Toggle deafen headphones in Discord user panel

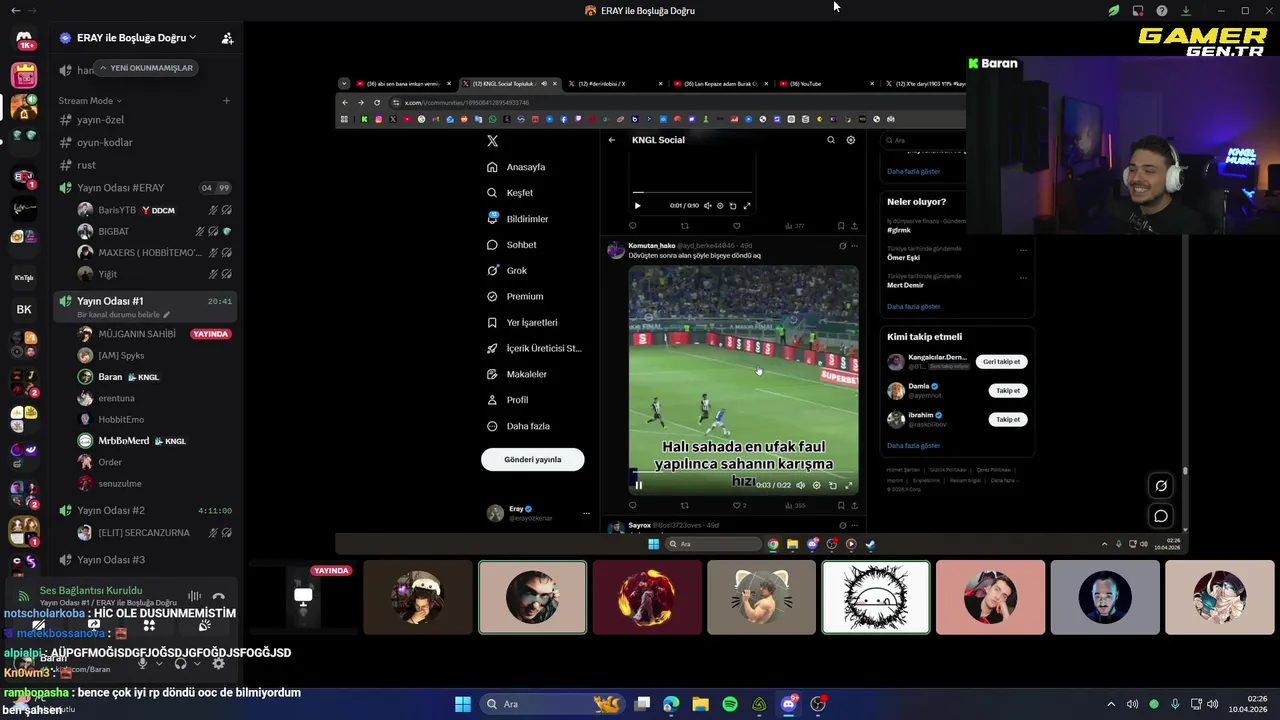click(180, 663)
